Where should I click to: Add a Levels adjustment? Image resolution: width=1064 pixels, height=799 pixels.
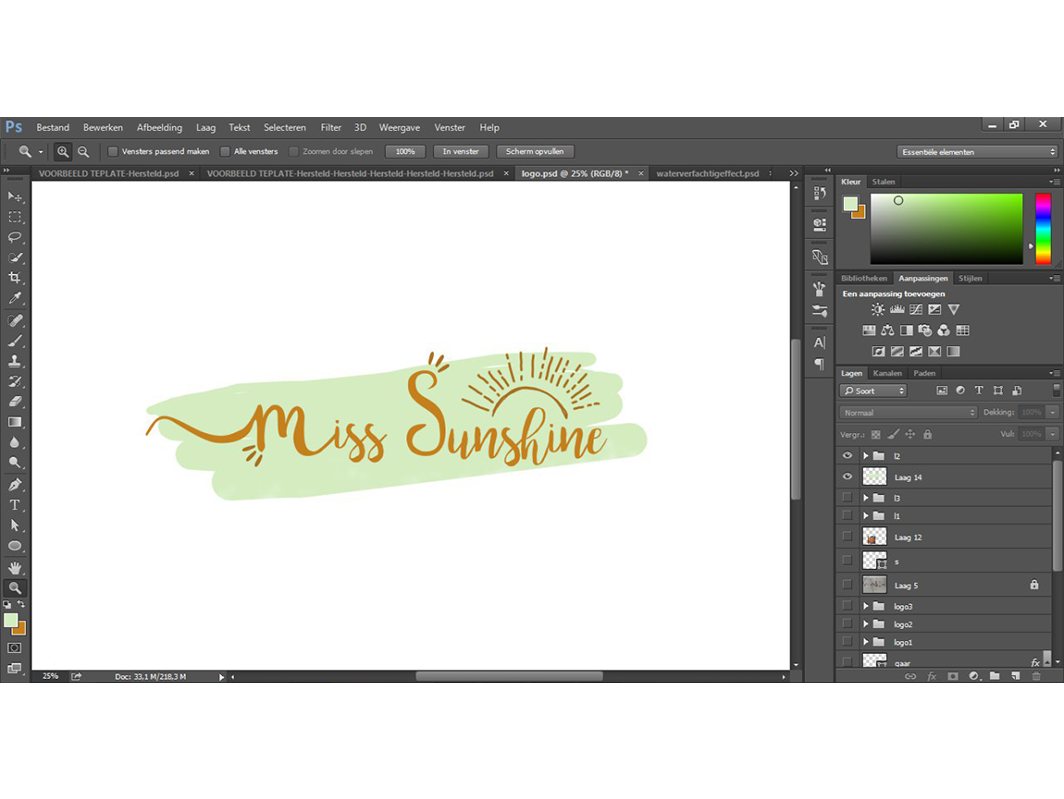(897, 310)
